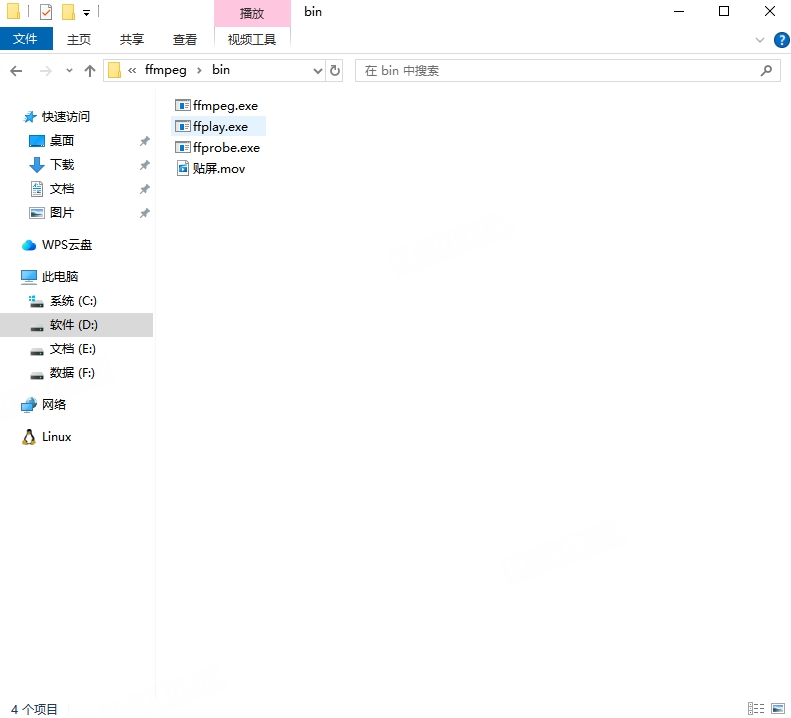Open the 视频工具 ribbon tab
Image resolution: width=791 pixels, height=718 pixels.
[252, 39]
